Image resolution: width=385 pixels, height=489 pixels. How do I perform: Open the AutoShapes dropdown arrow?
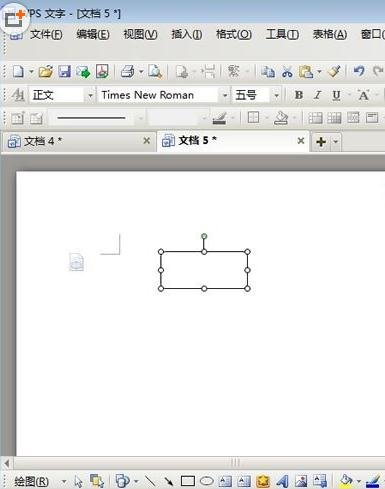(136, 481)
